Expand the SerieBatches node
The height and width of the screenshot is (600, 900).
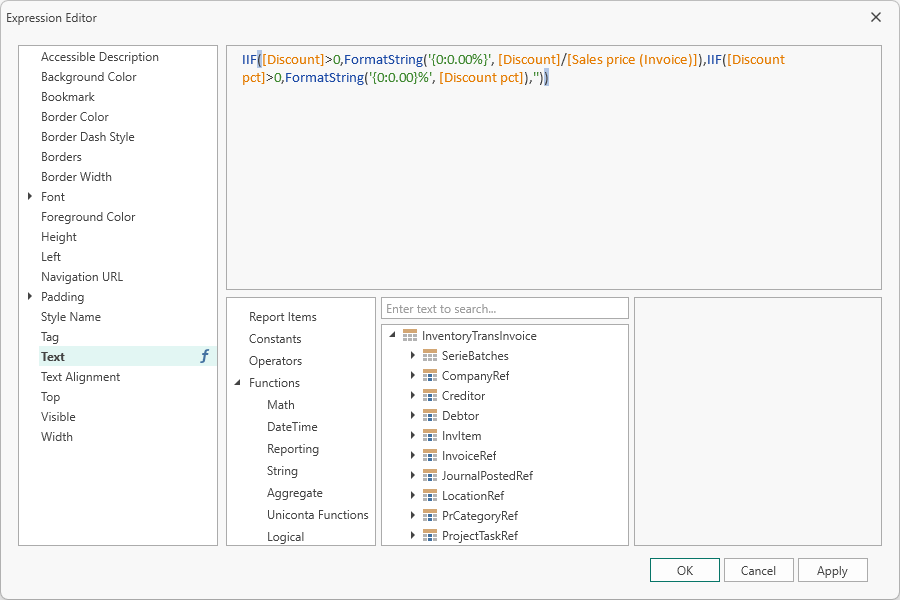coord(412,355)
